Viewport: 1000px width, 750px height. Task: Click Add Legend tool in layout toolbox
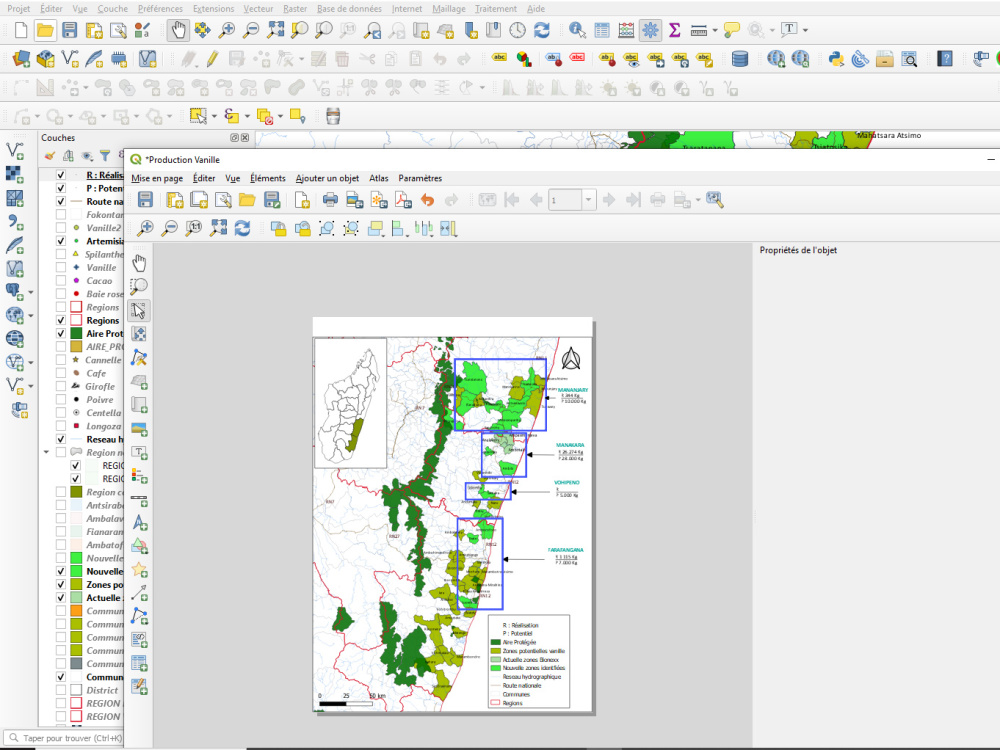(139, 476)
